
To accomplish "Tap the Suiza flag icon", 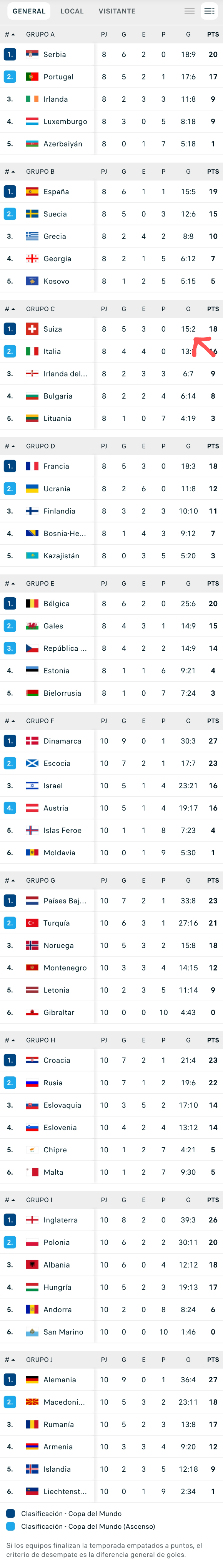I will 32,329.
